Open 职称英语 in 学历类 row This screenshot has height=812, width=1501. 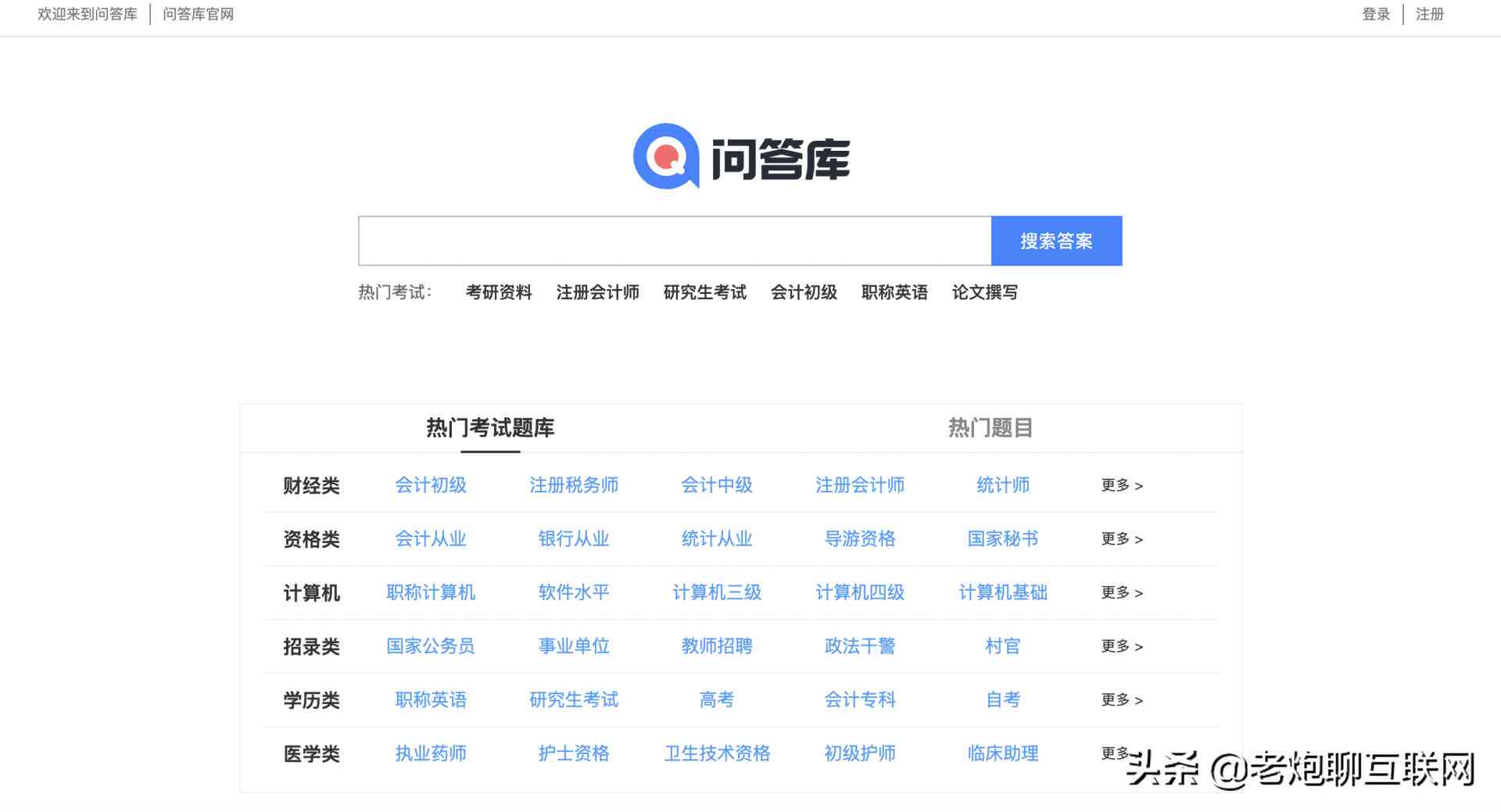tap(431, 699)
